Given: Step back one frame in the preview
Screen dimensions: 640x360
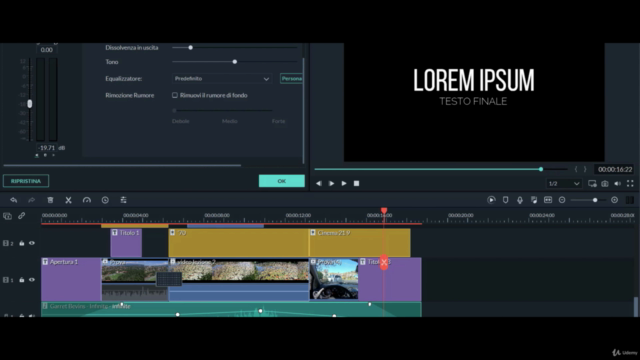Looking at the screenshot, I should point(319,184).
